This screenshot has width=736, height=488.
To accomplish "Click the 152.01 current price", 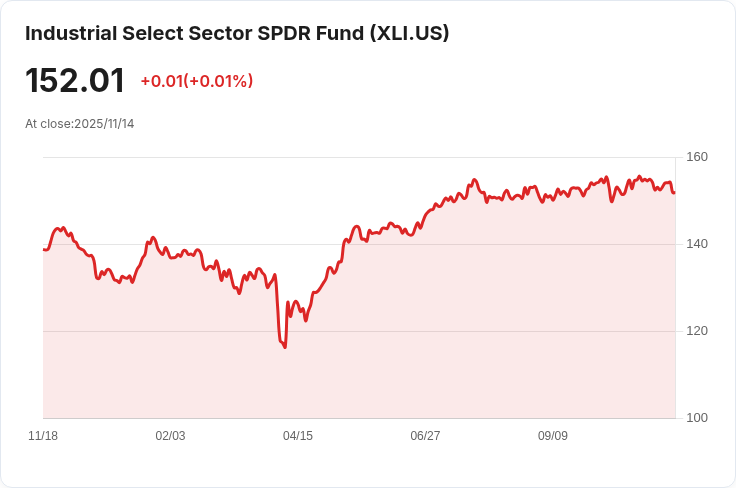I will coord(75,80).
